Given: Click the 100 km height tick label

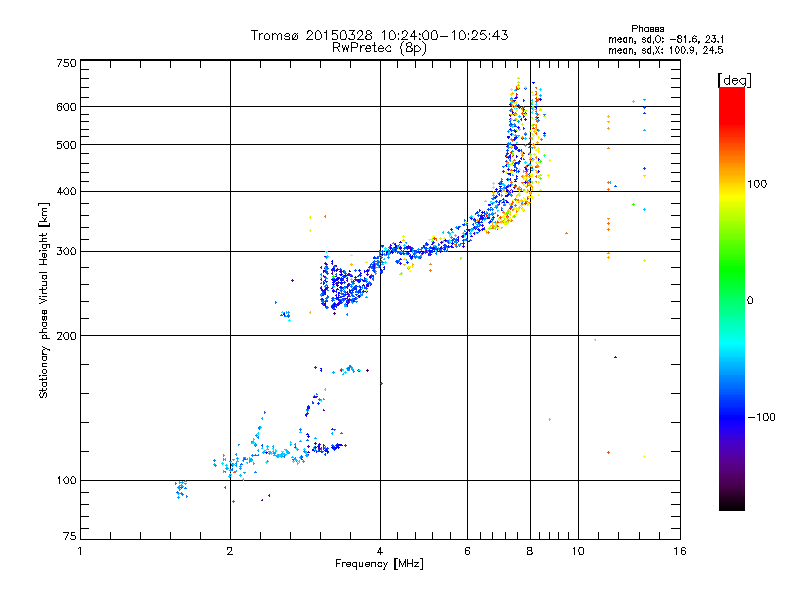Looking at the screenshot, I should [x=66, y=480].
